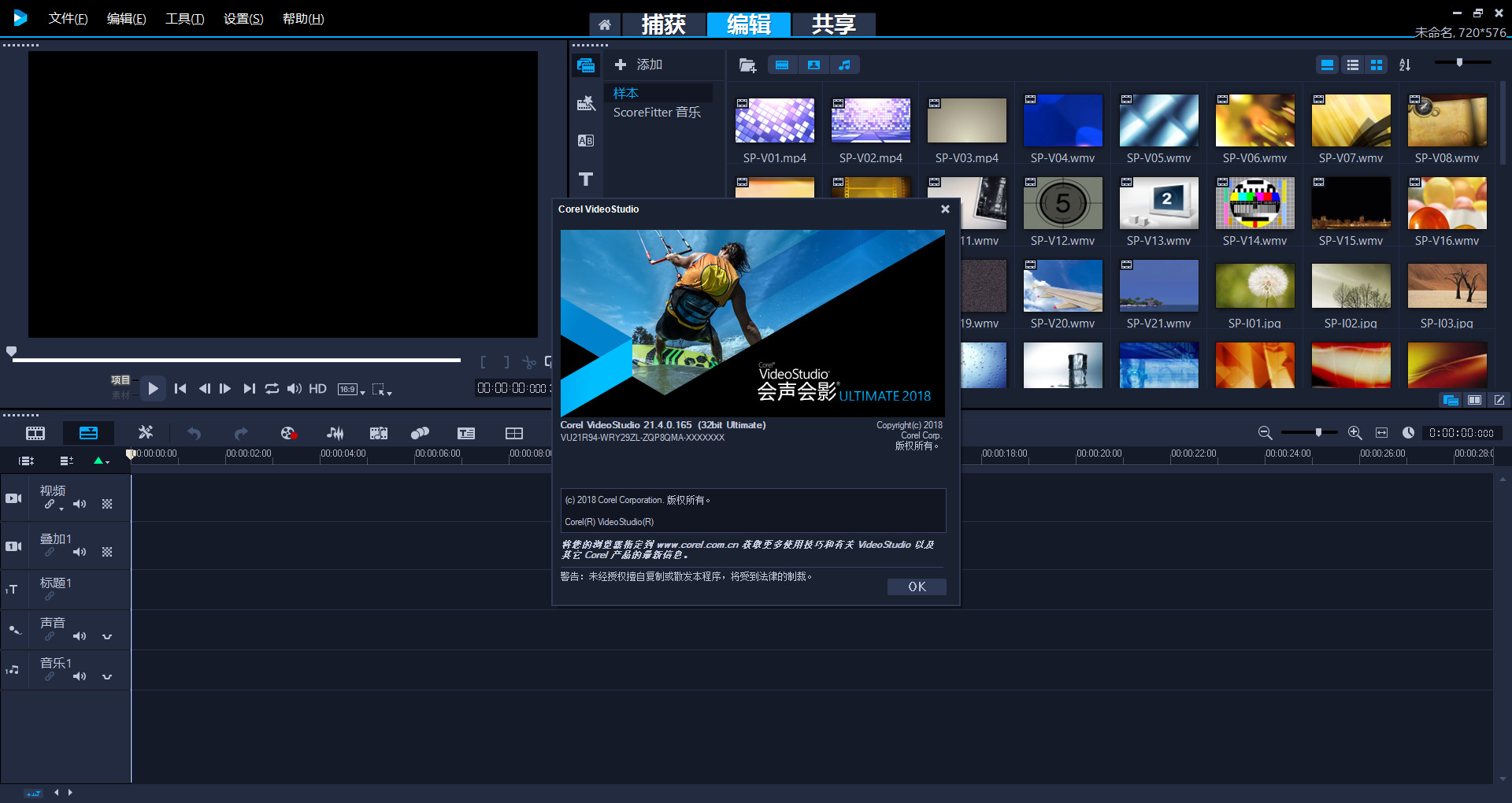The width and height of the screenshot is (1512, 803).
Task: Open the auto music tool
Action: coord(379,433)
